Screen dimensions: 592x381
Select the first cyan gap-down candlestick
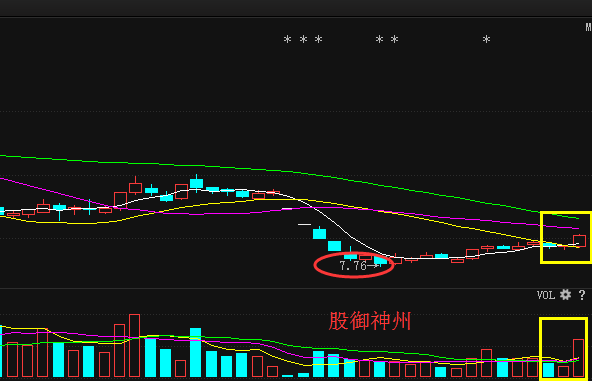(319, 233)
